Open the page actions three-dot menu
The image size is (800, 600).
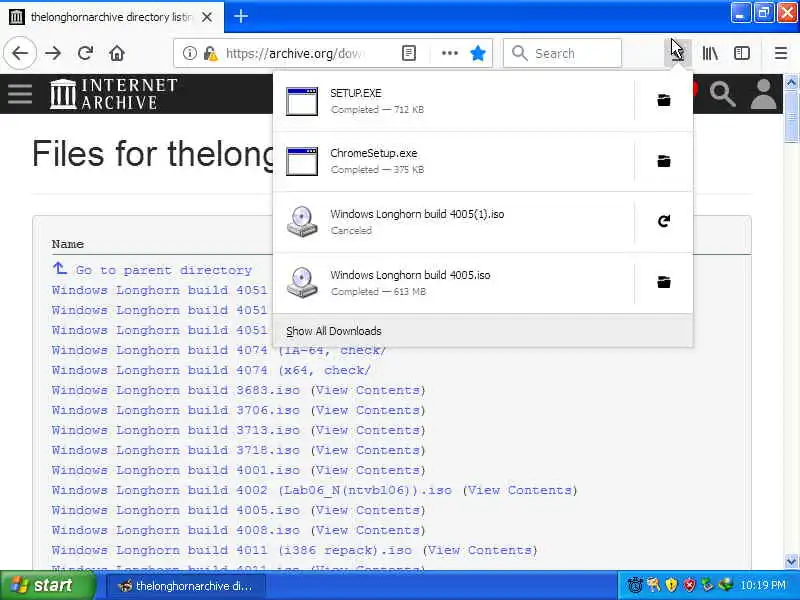[x=449, y=53]
